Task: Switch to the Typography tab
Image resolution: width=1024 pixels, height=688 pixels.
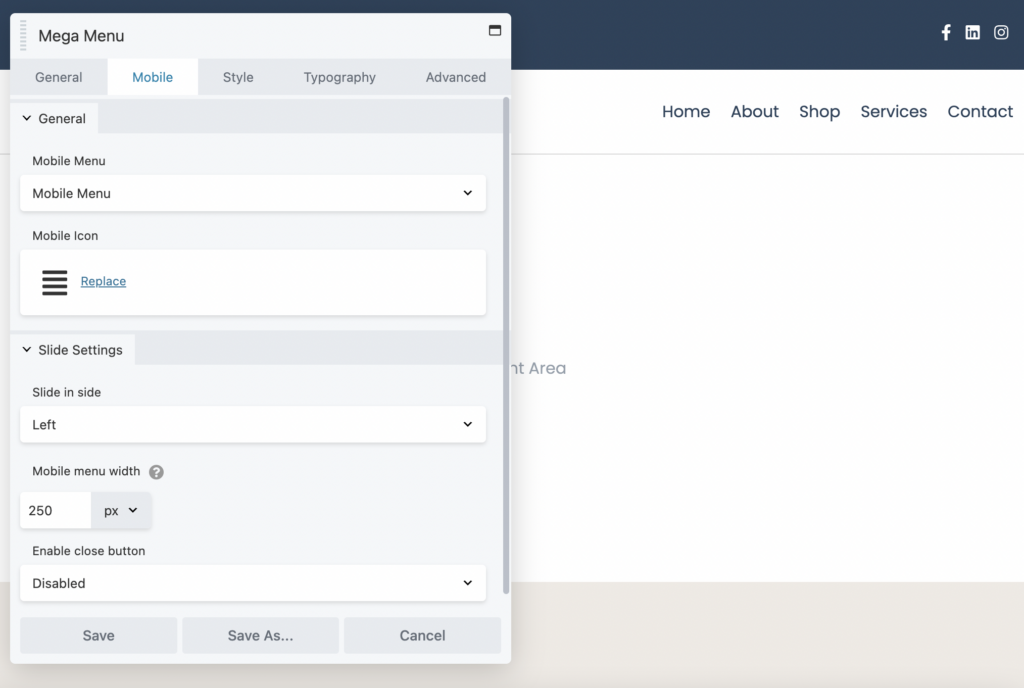Action: tap(340, 77)
